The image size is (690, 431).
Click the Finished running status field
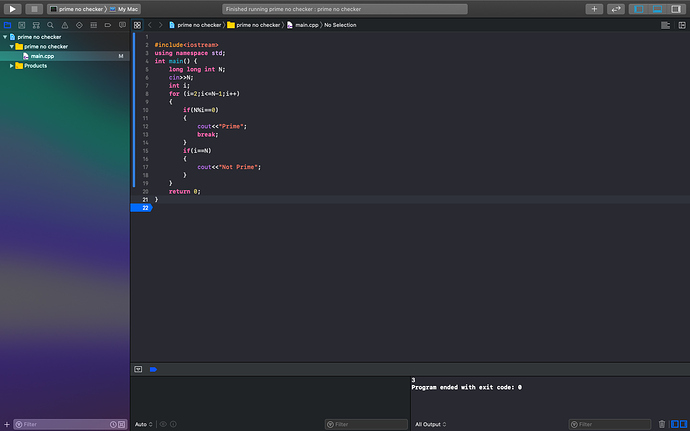(345, 9)
